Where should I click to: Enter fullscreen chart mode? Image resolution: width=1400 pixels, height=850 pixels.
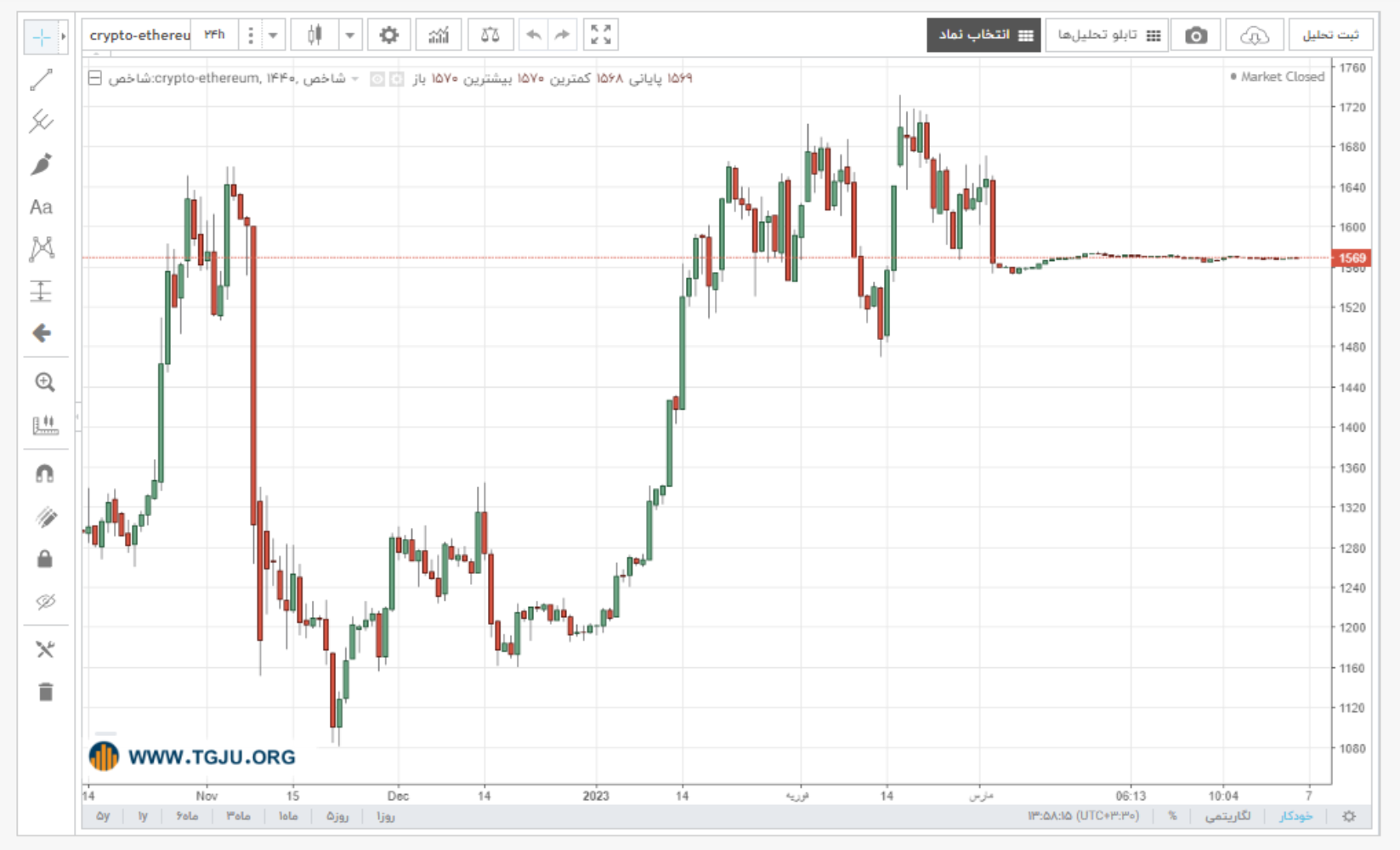click(601, 35)
